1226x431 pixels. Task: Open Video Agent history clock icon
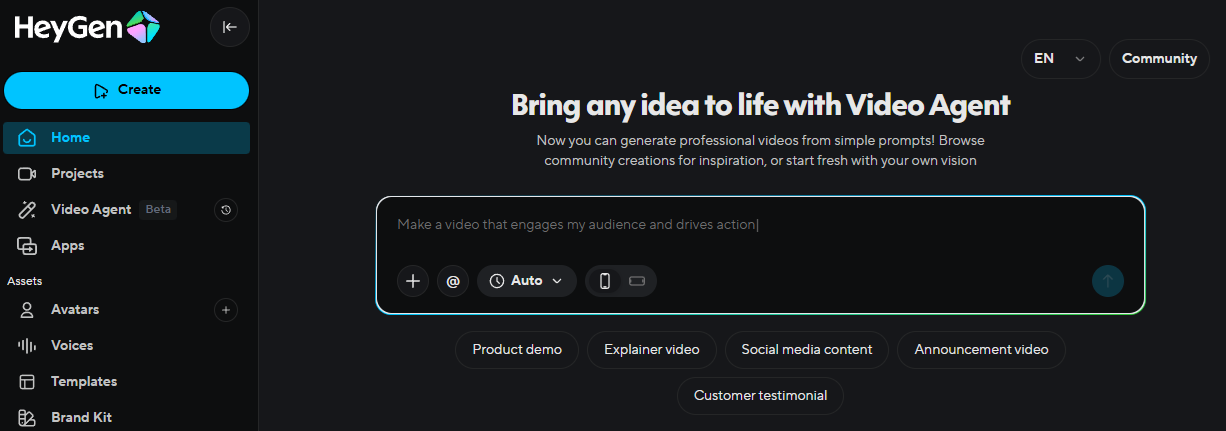pos(226,210)
